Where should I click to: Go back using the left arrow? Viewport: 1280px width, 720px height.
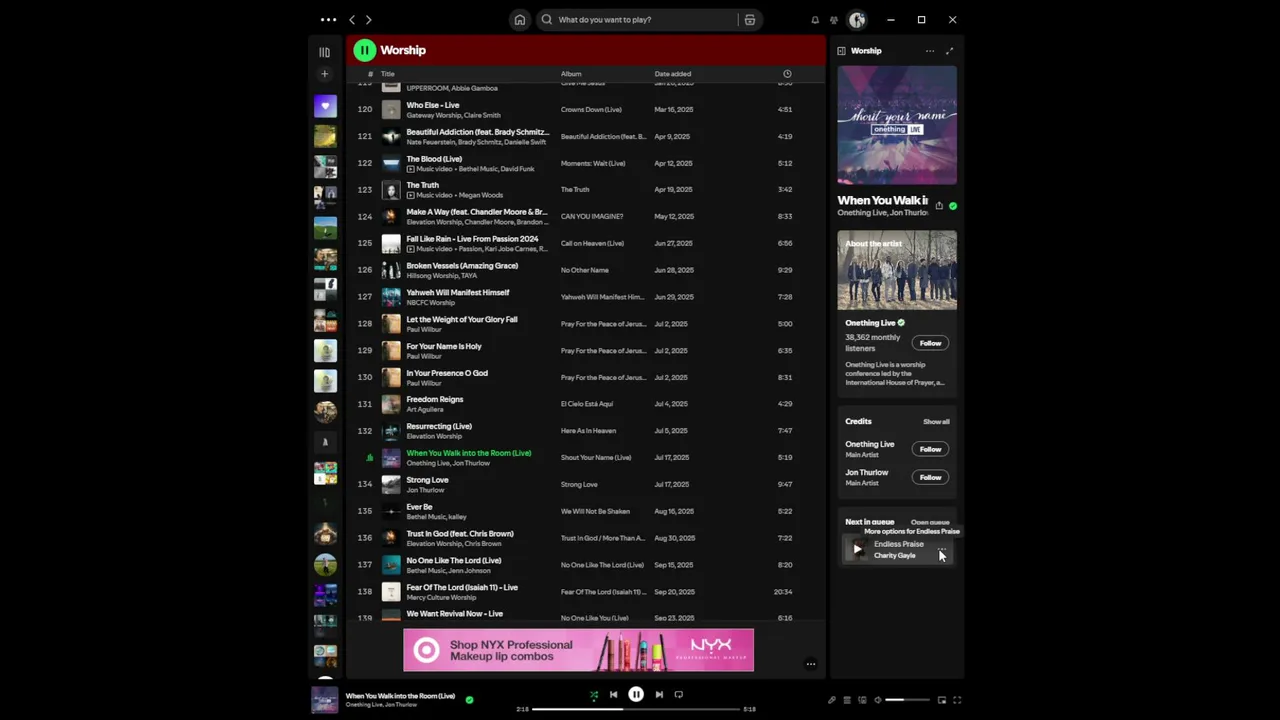(x=352, y=19)
